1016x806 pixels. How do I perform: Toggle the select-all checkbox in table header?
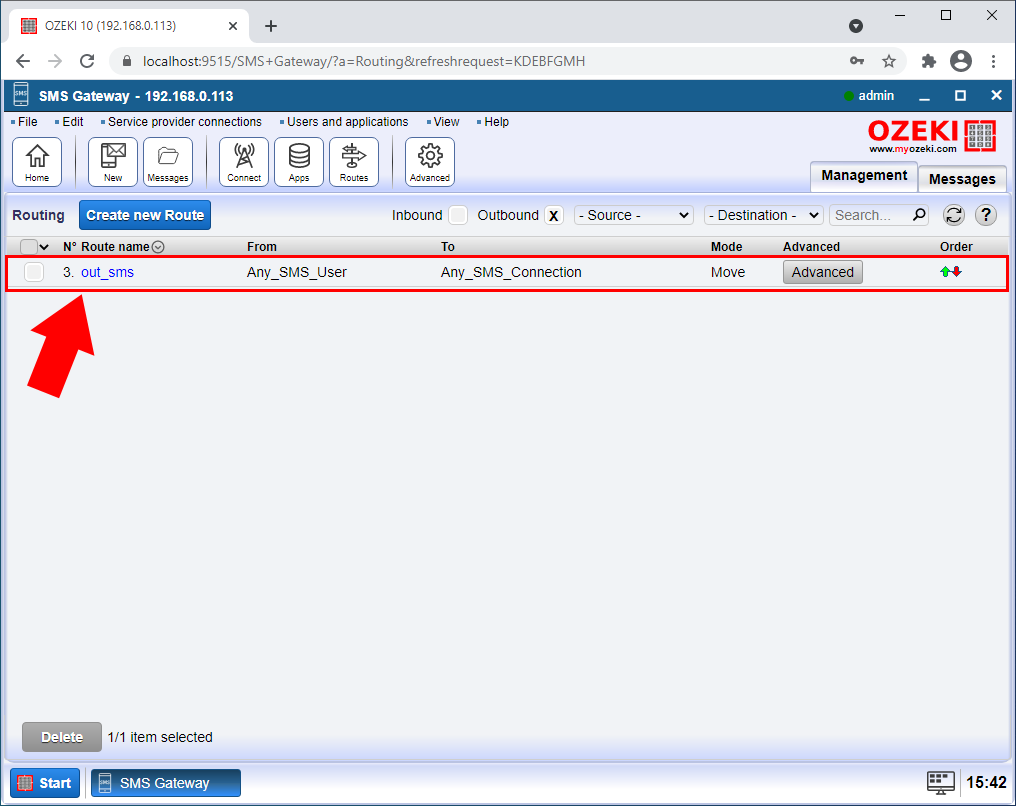pos(29,247)
